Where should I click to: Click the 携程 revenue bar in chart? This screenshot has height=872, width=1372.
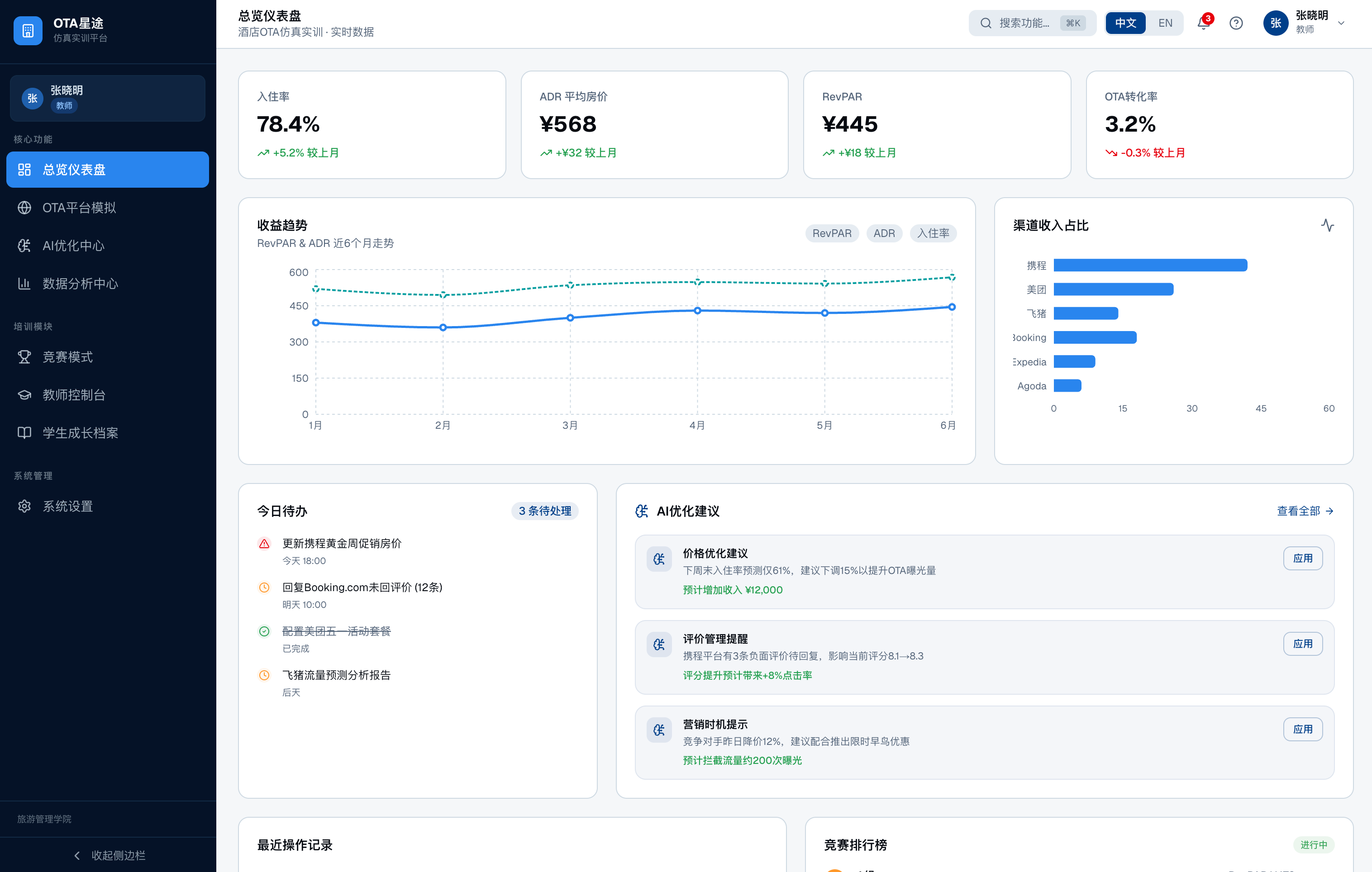[x=1150, y=265]
